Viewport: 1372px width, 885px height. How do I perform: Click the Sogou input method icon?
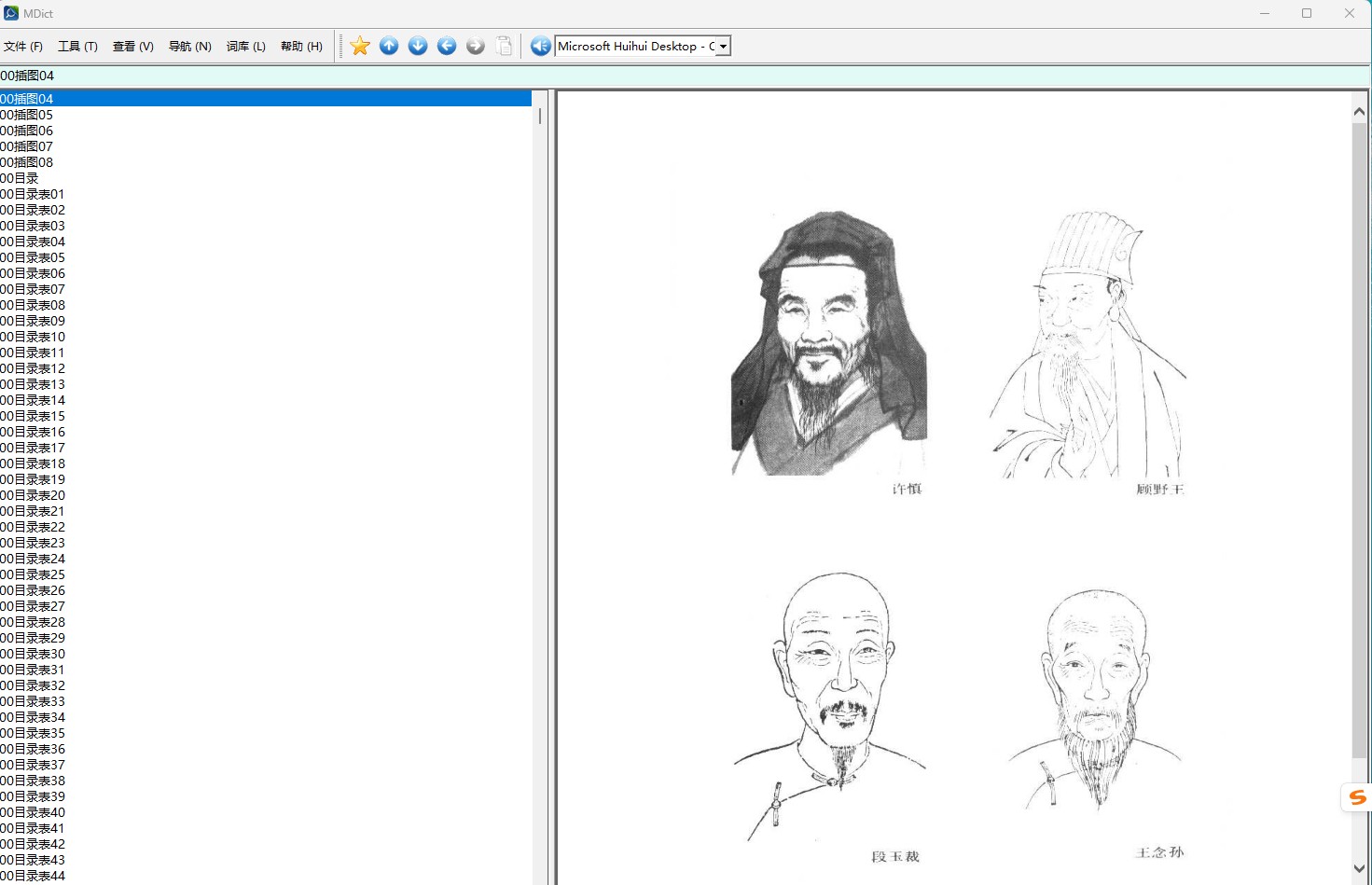coord(1357,797)
